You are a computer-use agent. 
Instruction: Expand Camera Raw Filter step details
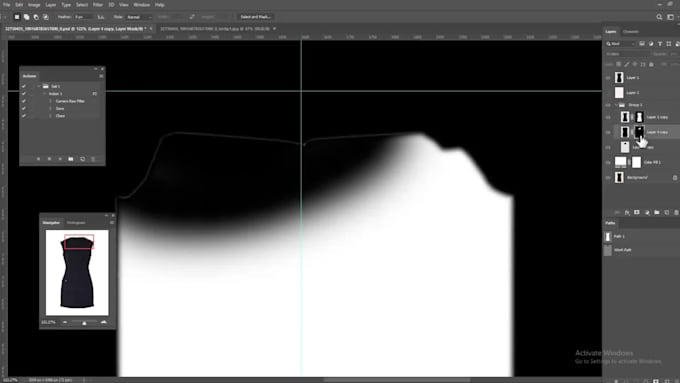click(50, 101)
